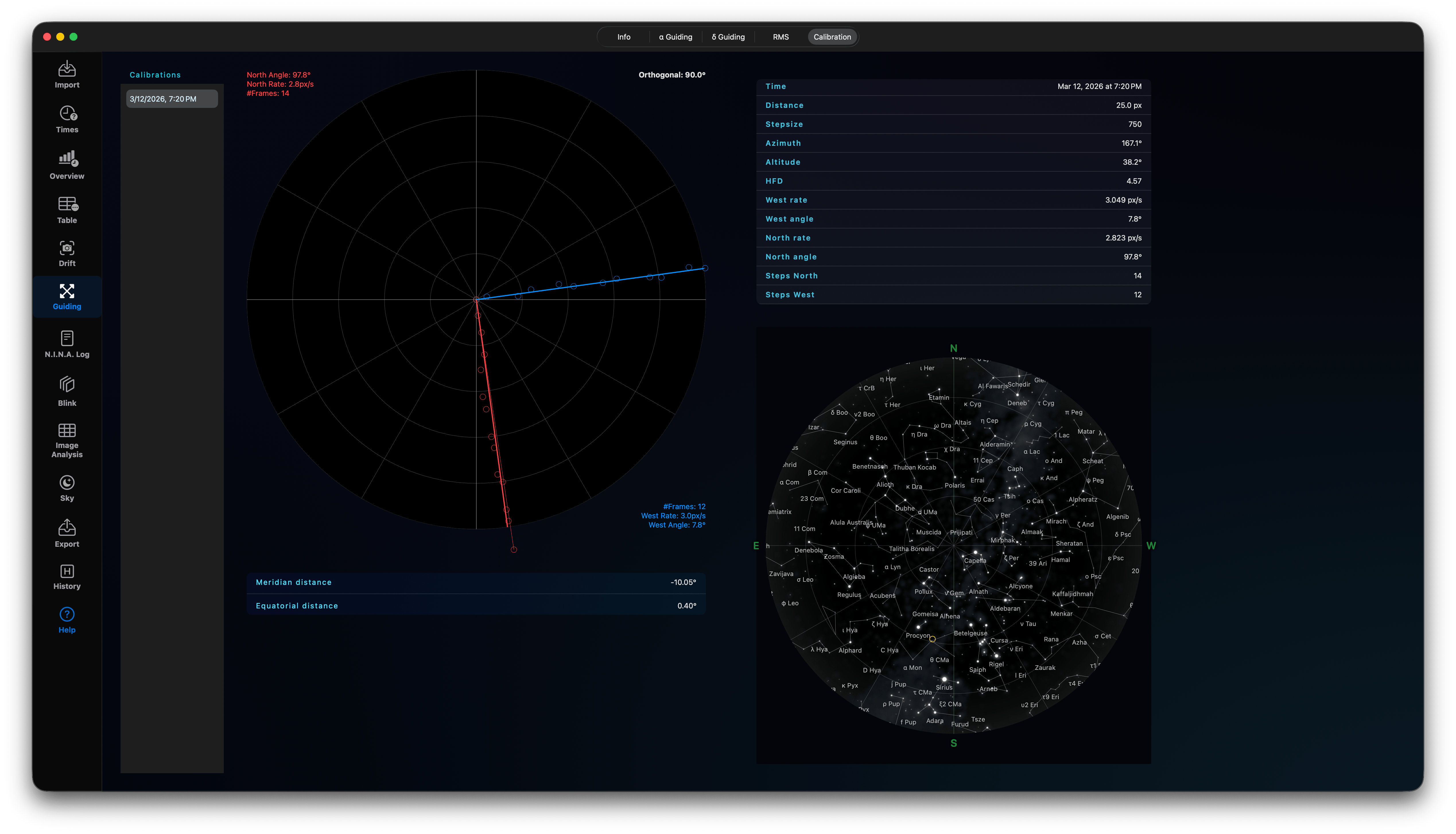The height and width of the screenshot is (834, 1456).
Task: Open the Drift section
Action: click(x=67, y=254)
